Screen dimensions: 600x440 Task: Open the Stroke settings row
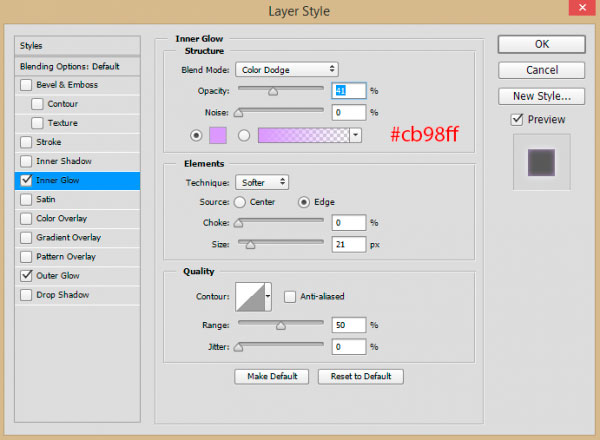click(77, 142)
